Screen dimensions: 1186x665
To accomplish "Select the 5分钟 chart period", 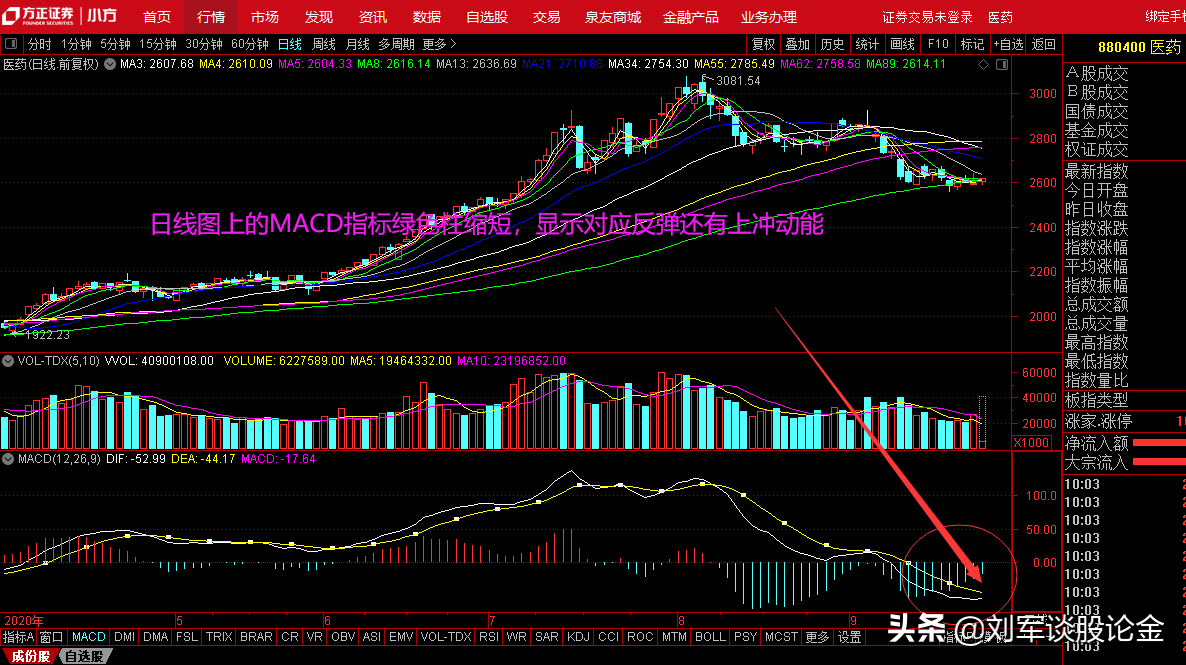I will tap(115, 45).
